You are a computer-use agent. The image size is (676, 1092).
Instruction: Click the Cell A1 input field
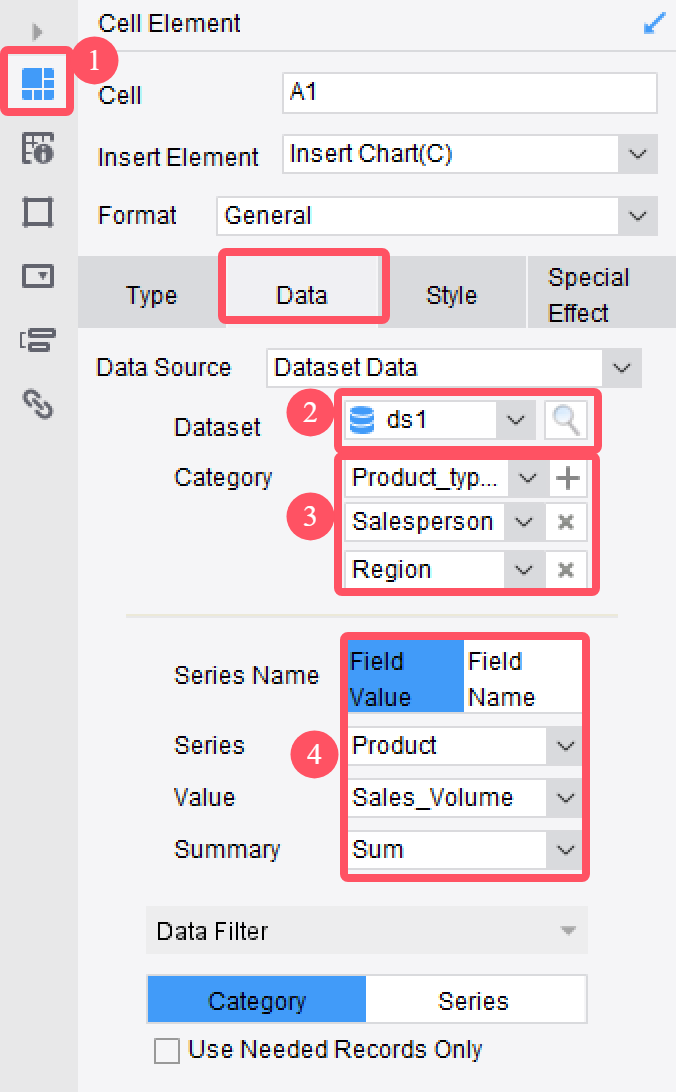pos(470,93)
